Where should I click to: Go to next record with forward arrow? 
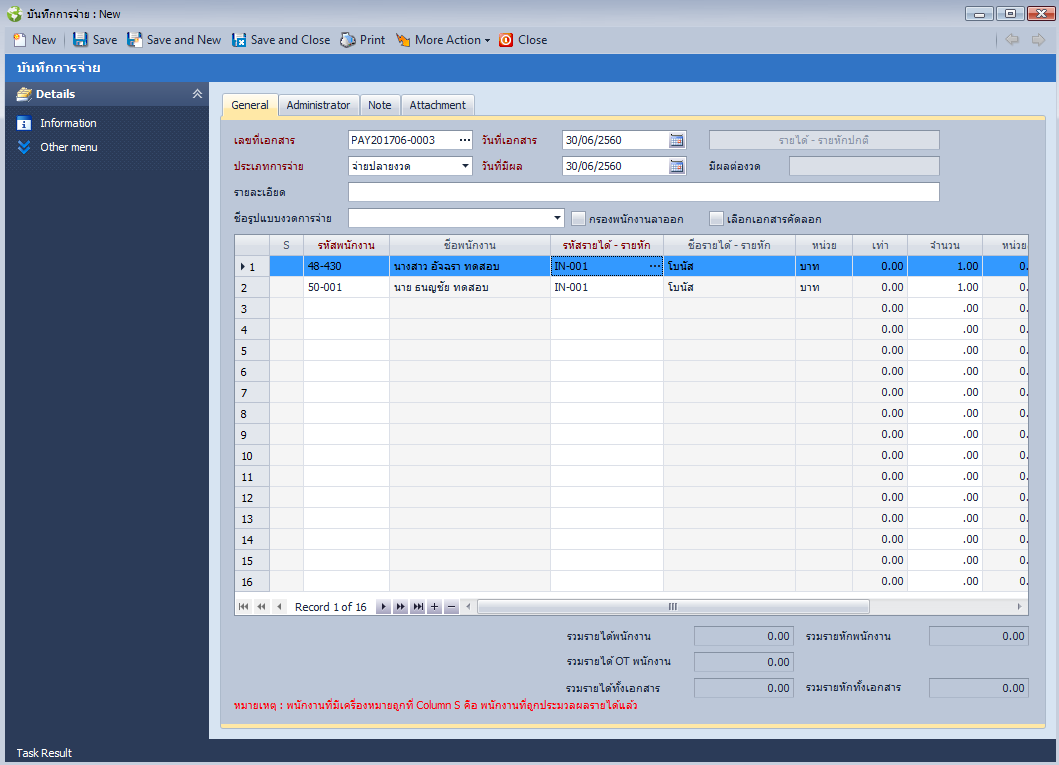pyautogui.click(x=1038, y=40)
